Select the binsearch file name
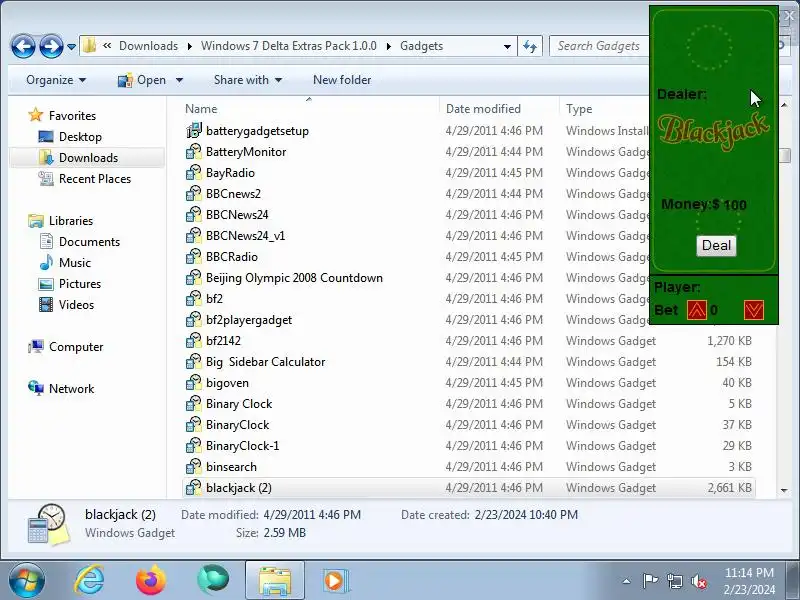800x600 pixels. pyautogui.click(x=231, y=467)
